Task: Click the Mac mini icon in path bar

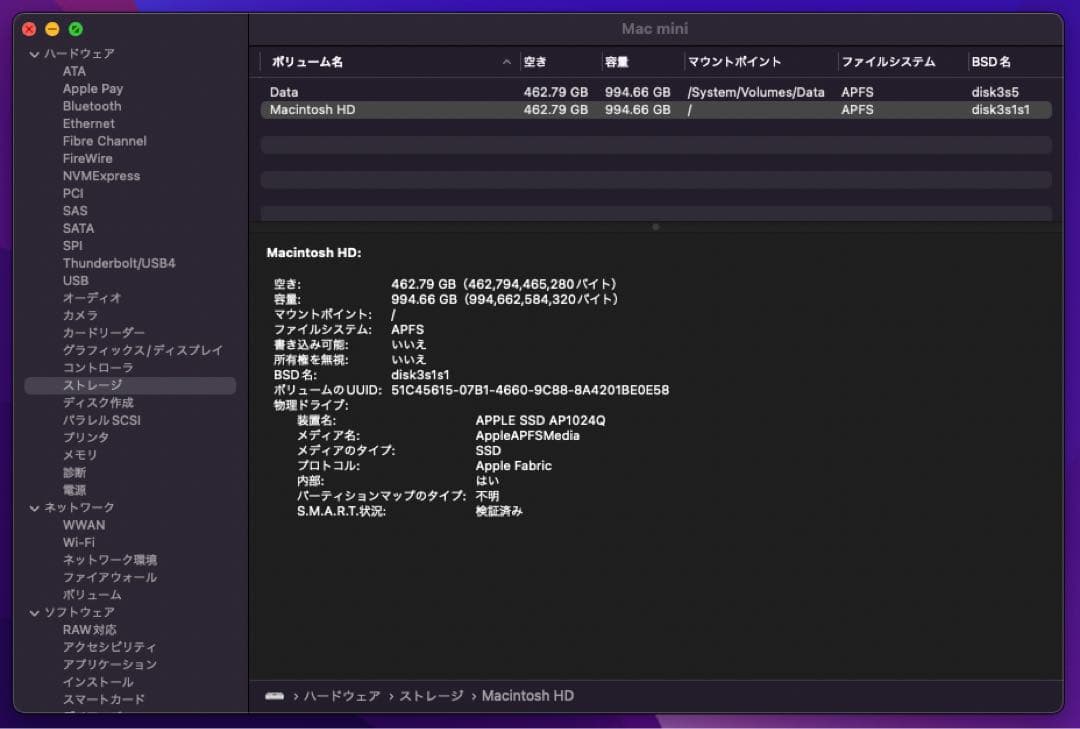Action: pos(274,696)
